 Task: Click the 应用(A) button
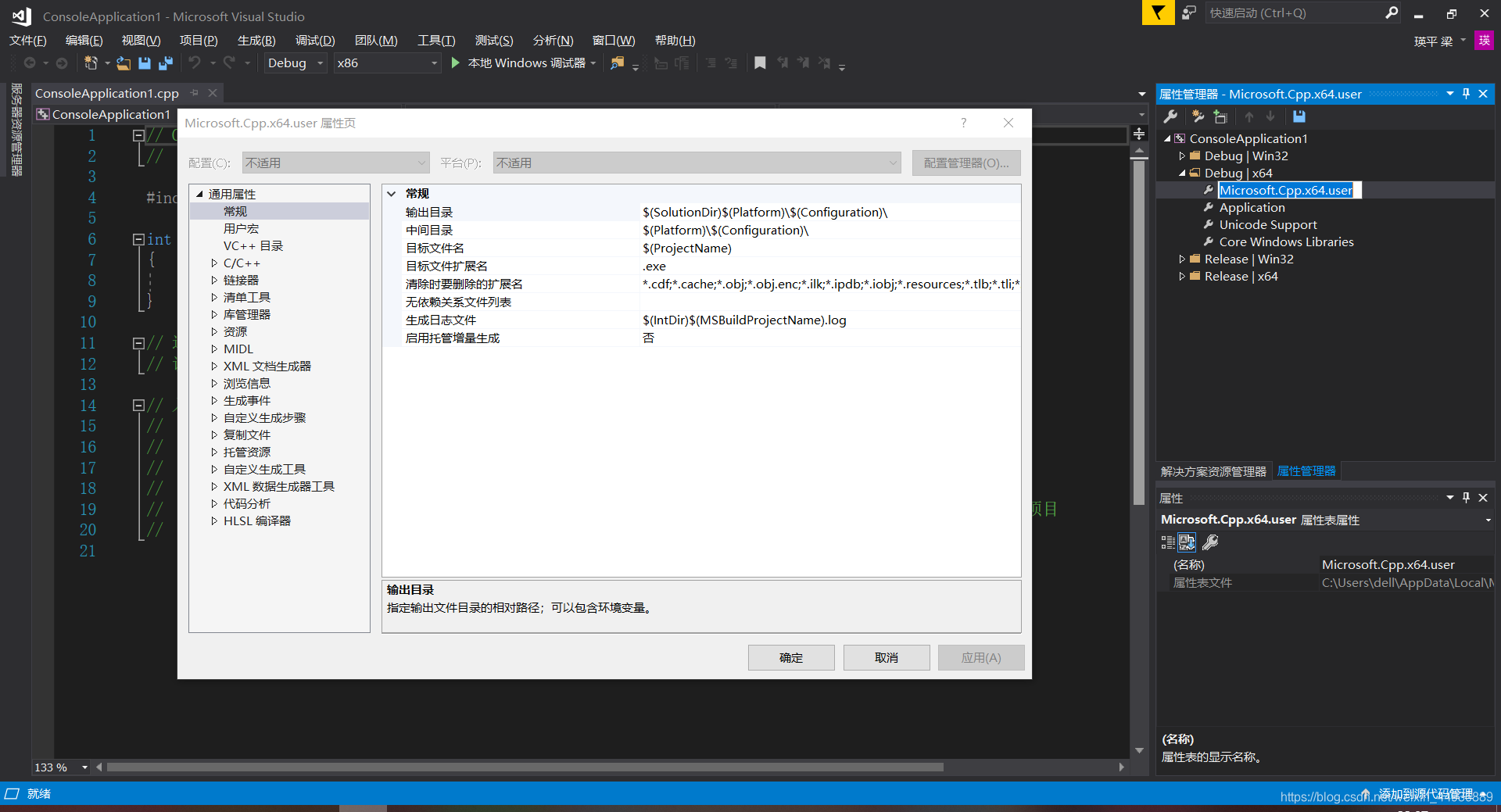point(981,658)
